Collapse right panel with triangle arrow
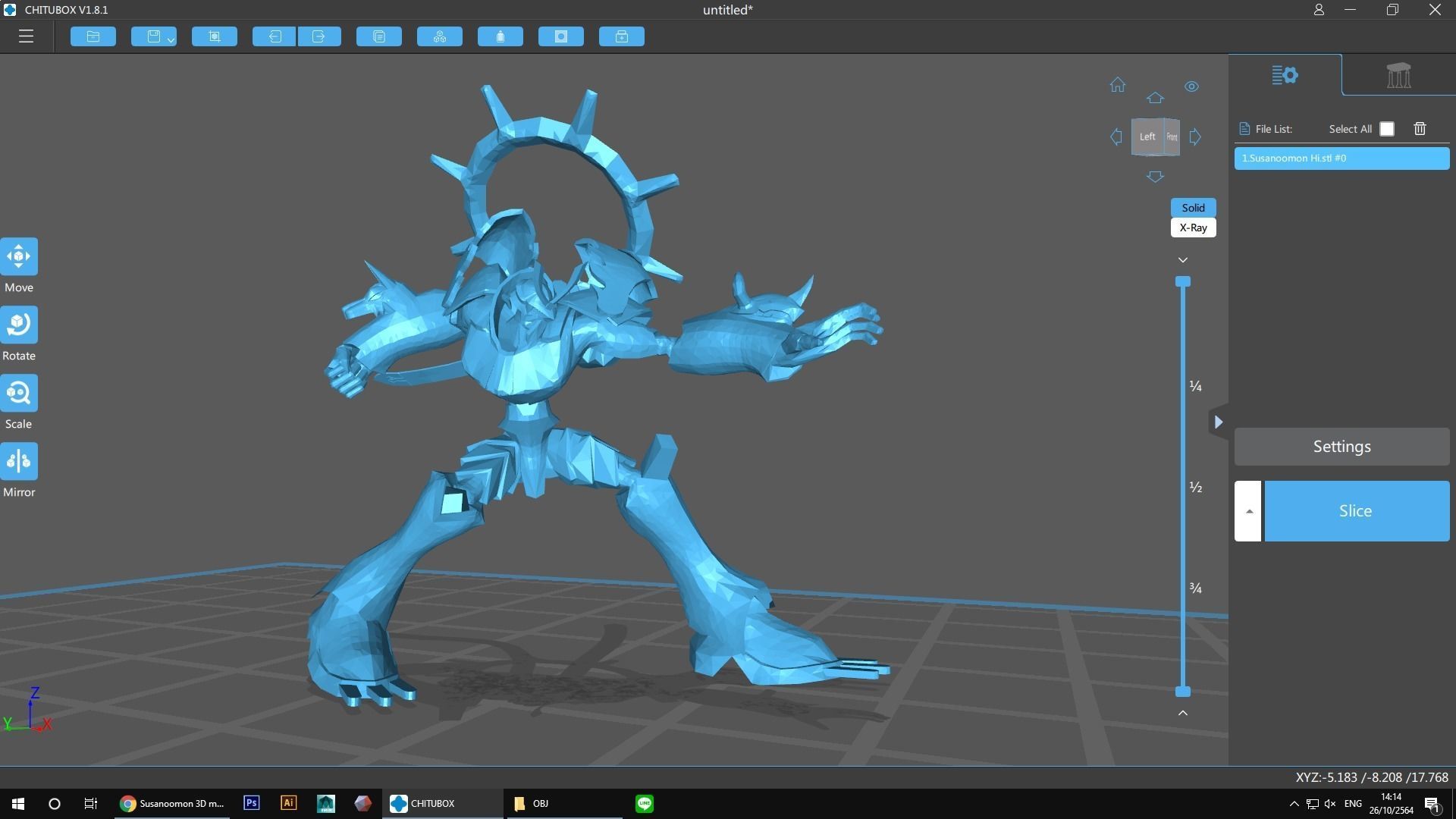Image resolution: width=1456 pixels, height=819 pixels. click(x=1219, y=422)
